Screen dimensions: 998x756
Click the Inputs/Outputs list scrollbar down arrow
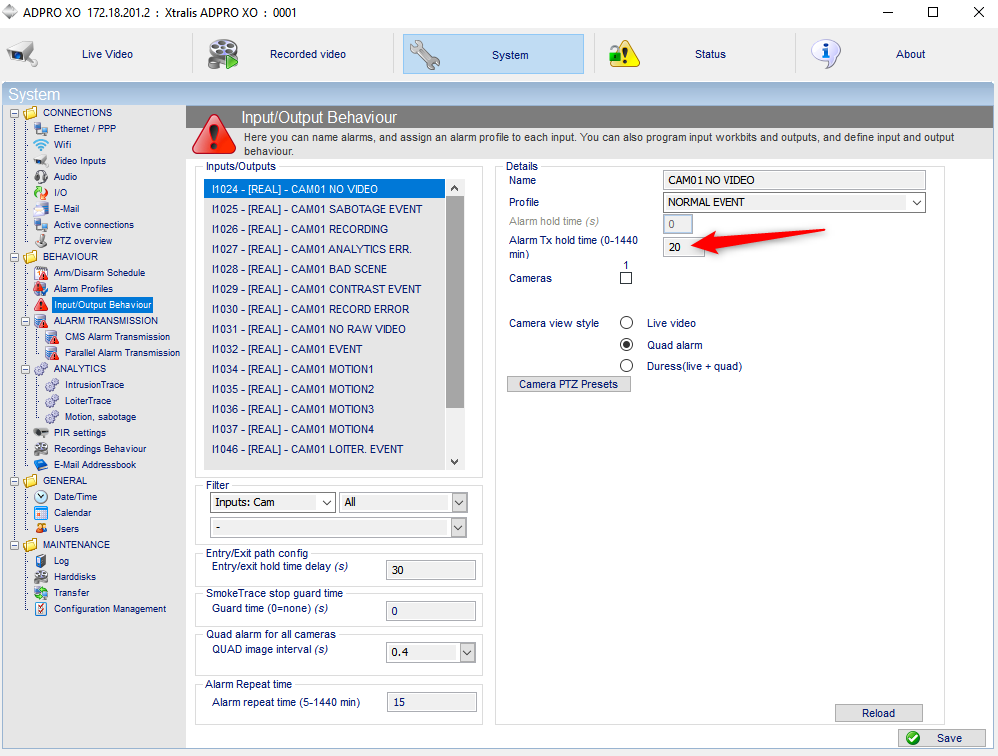(454, 462)
